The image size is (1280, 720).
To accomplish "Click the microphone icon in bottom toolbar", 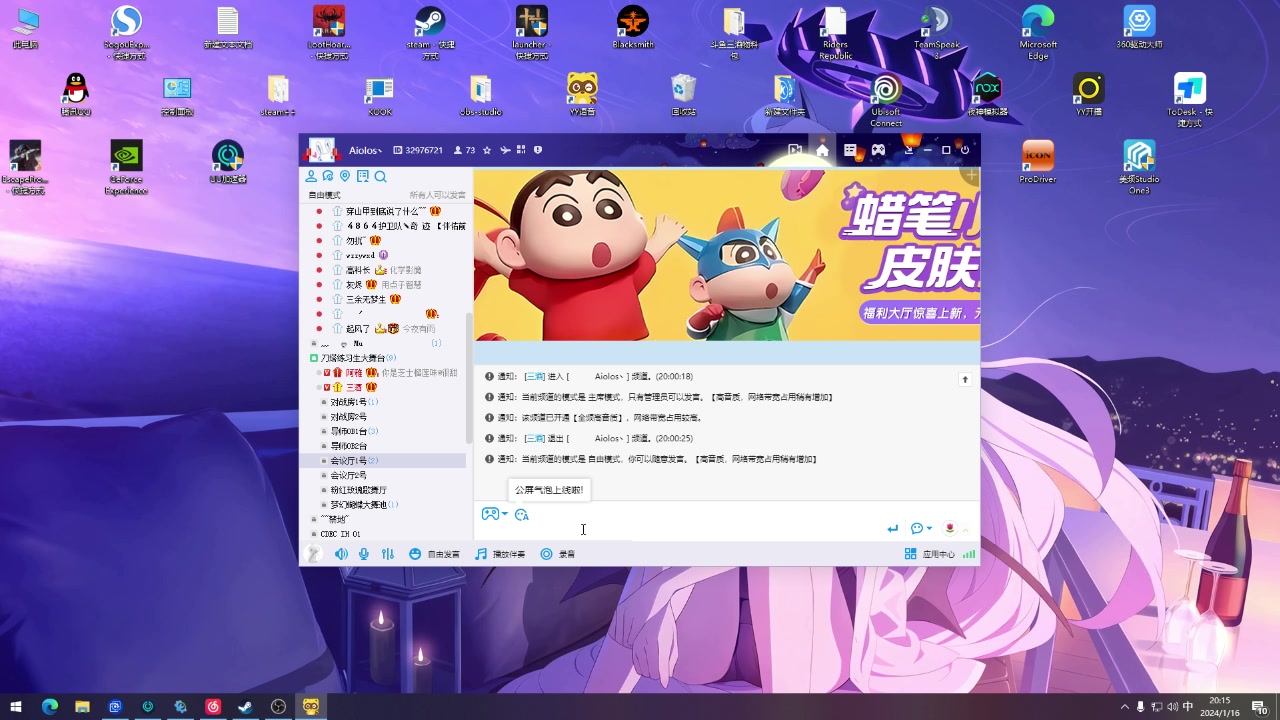I will [363, 553].
